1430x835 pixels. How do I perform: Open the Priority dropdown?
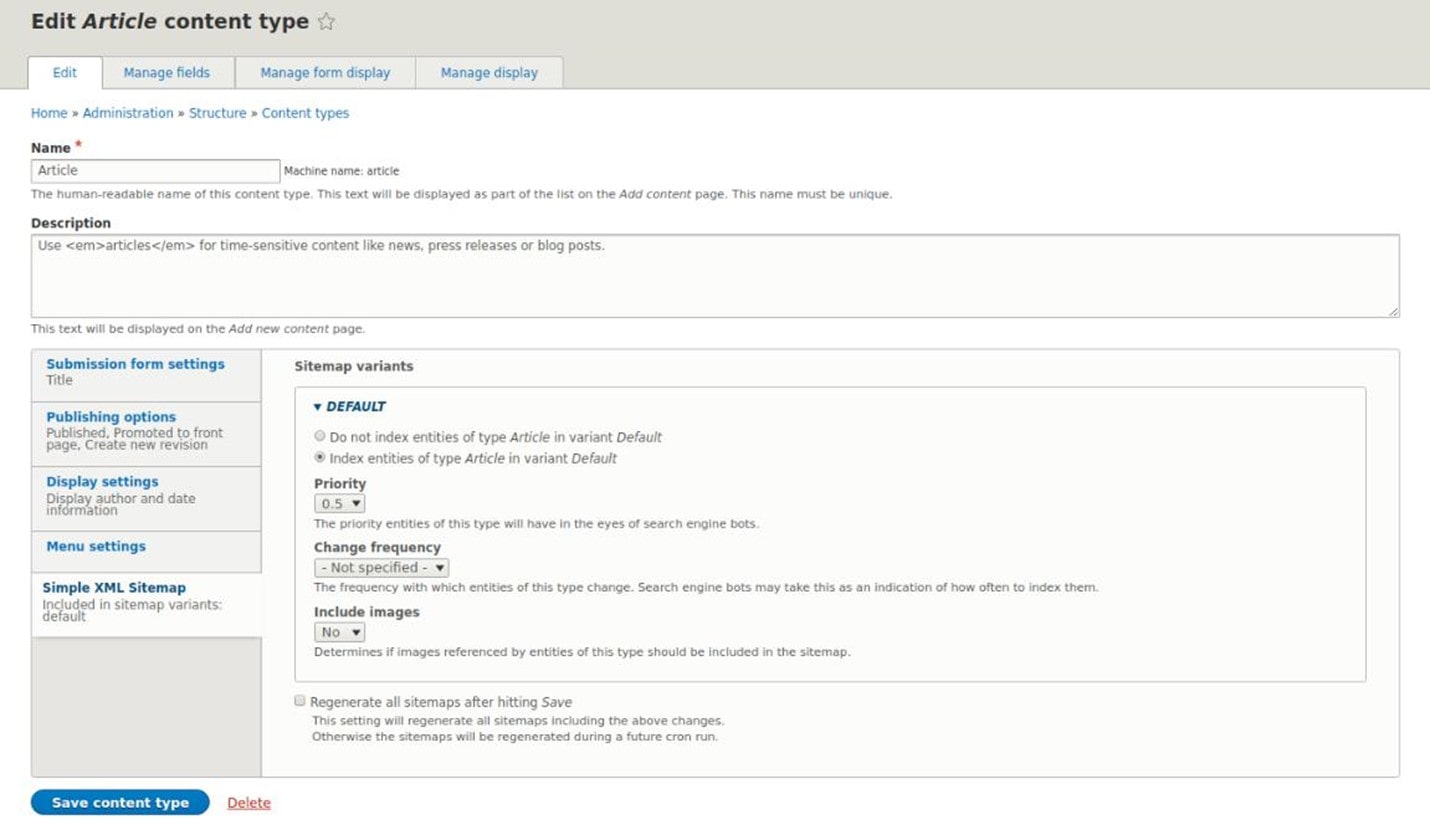339,503
